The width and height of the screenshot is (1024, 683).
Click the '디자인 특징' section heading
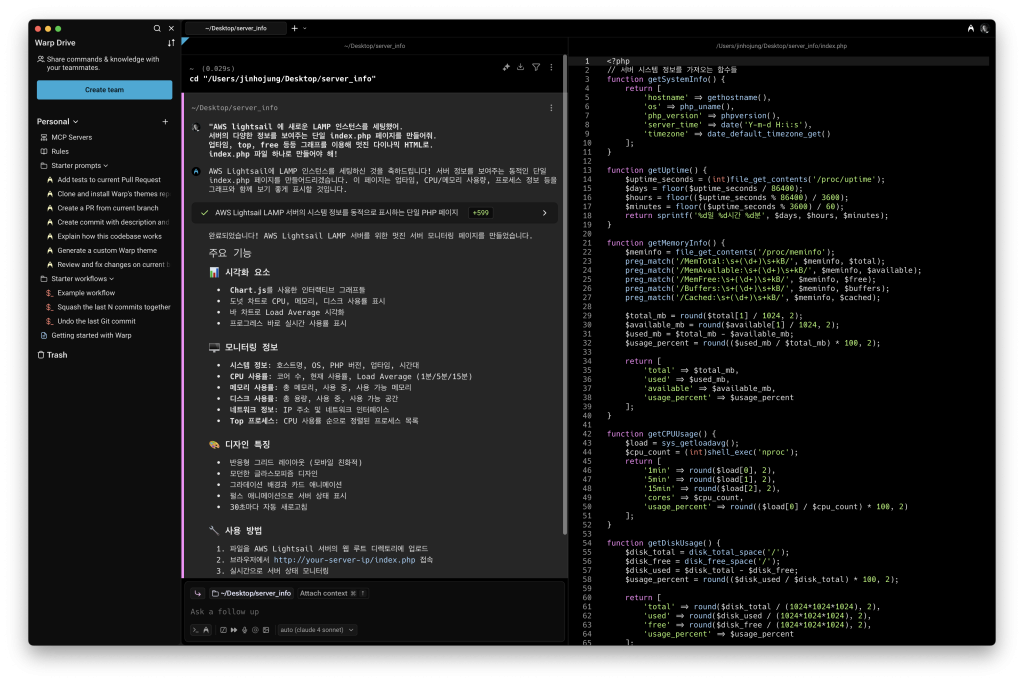click(248, 445)
